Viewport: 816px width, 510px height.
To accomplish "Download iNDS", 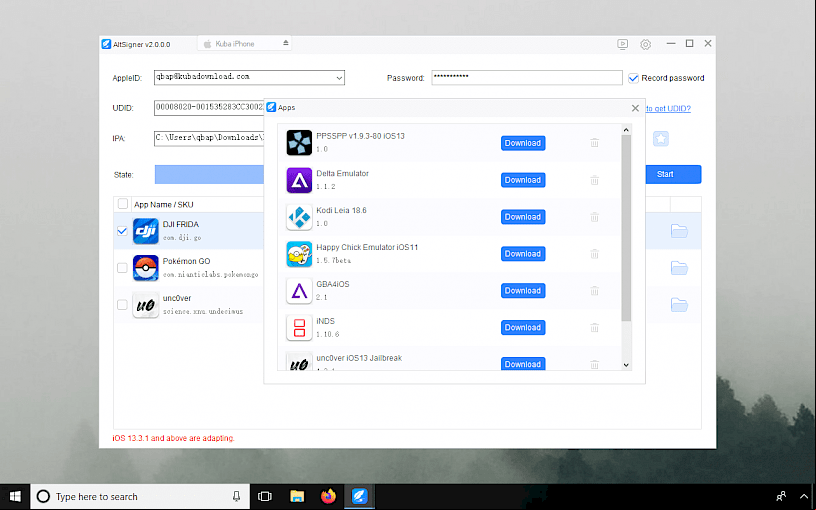I will [x=523, y=328].
